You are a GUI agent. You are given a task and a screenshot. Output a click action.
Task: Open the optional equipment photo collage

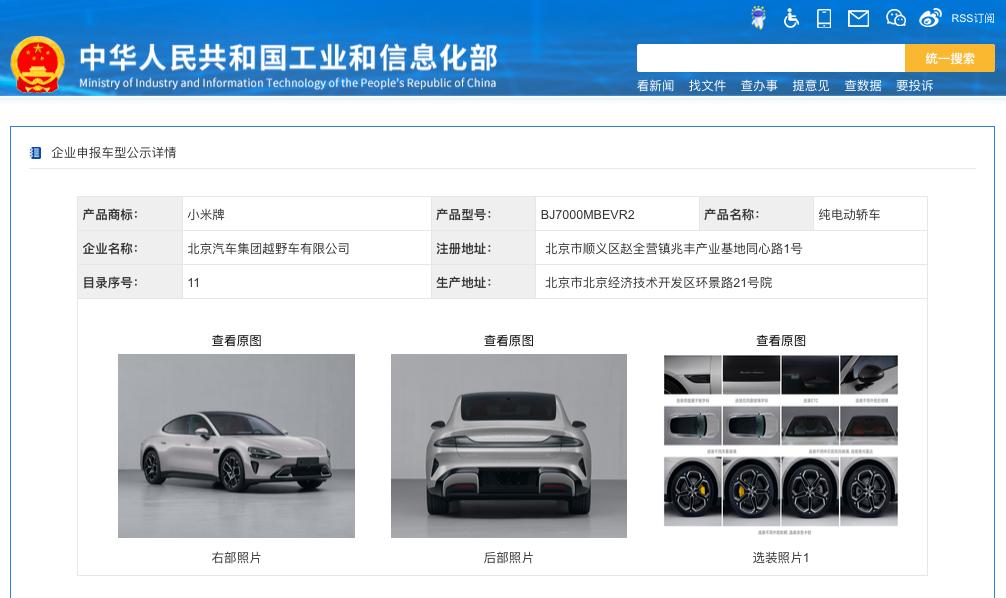[x=781, y=445]
